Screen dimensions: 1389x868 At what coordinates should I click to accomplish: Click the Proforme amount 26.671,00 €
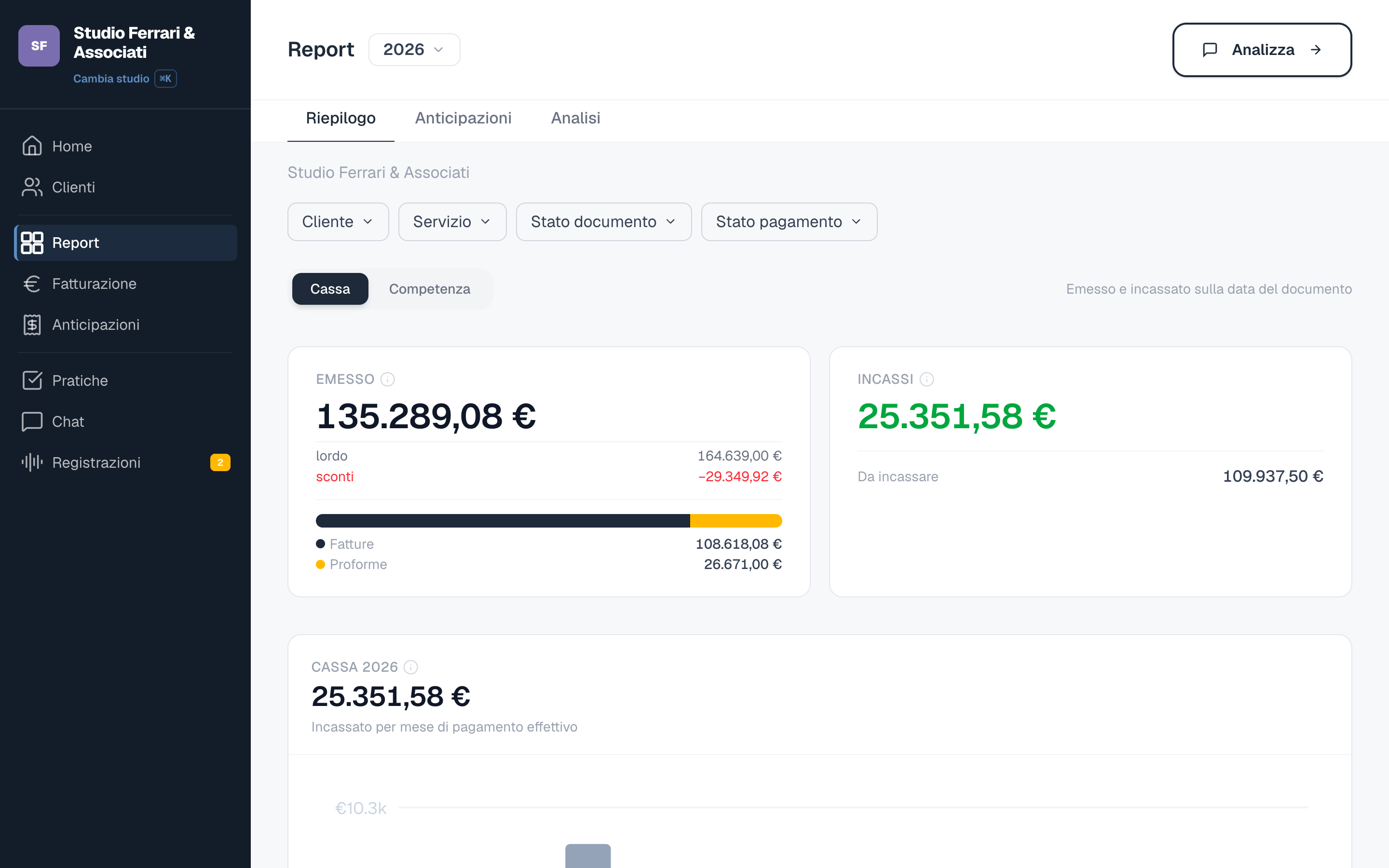[x=743, y=564]
